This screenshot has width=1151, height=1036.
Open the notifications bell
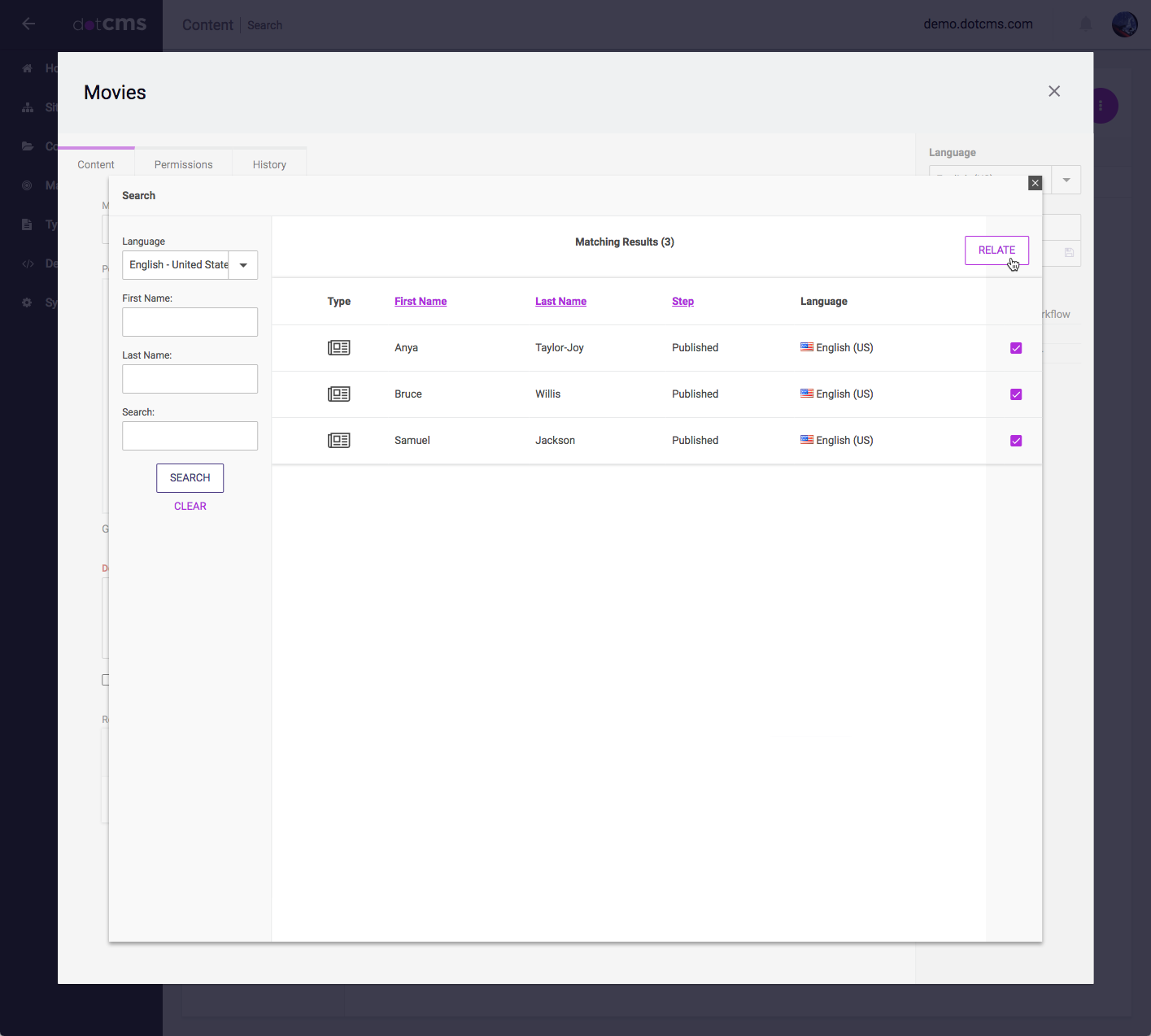(x=1085, y=24)
